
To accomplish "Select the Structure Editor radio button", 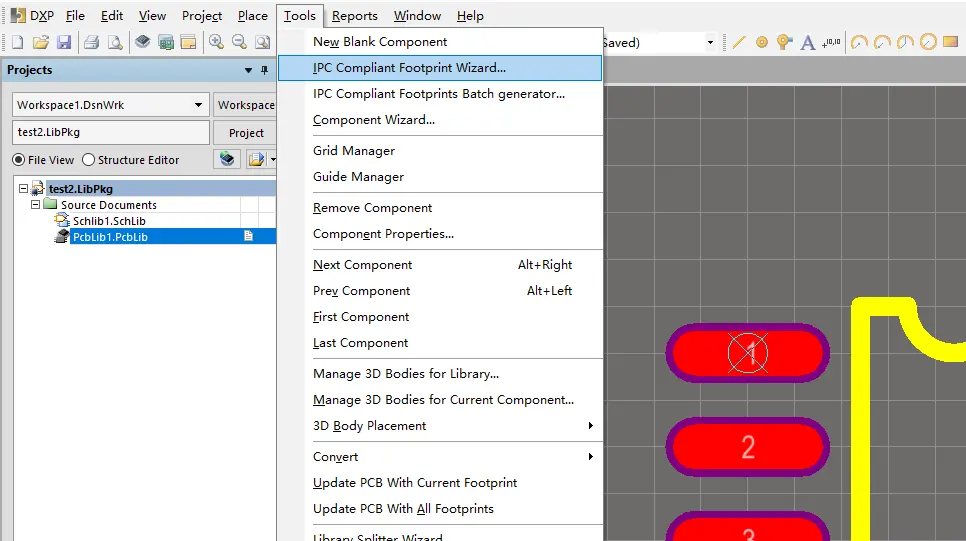I will pos(89,160).
